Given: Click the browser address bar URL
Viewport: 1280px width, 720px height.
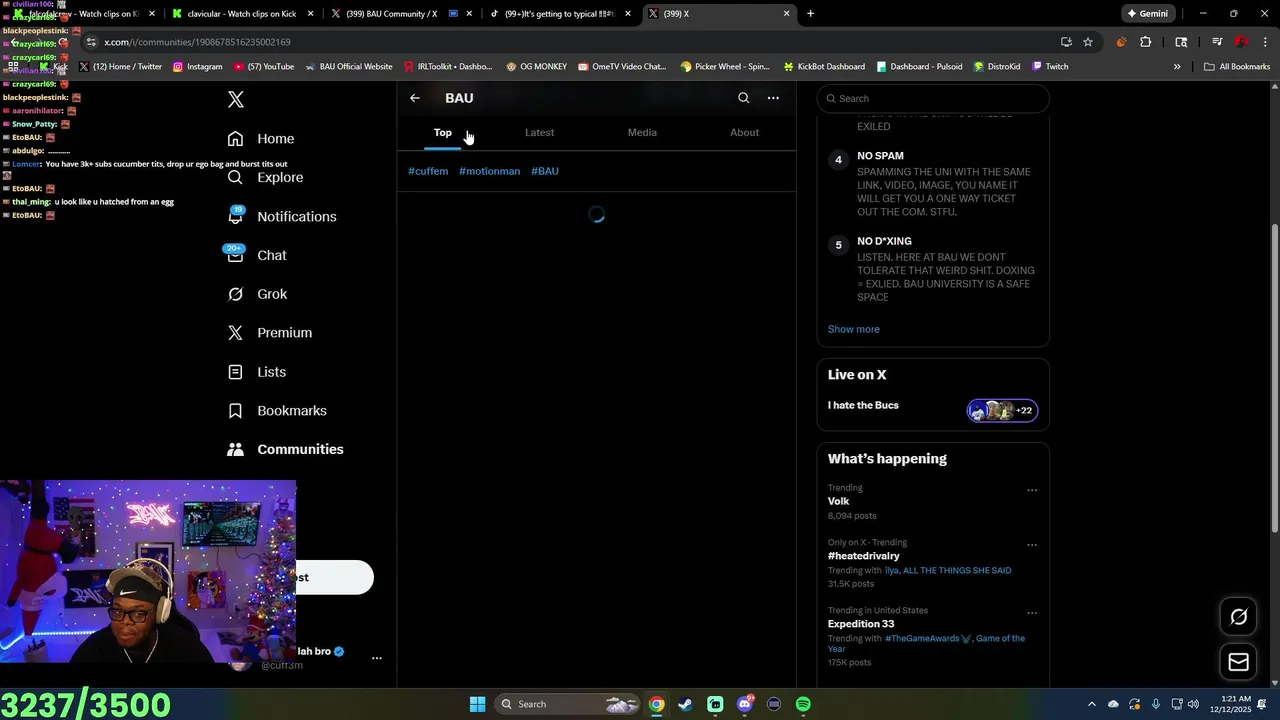Looking at the screenshot, I should 197,42.
